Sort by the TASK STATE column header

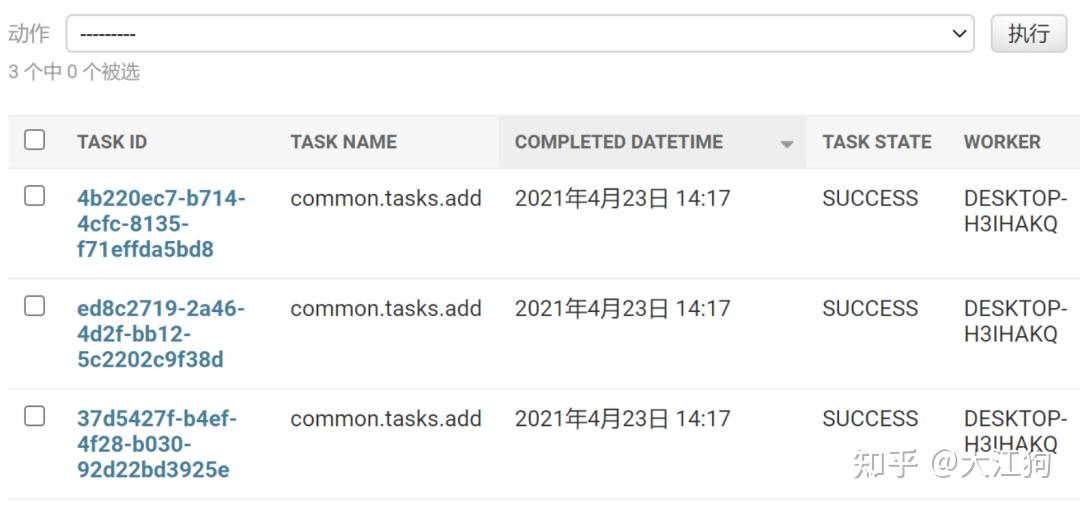click(876, 142)
